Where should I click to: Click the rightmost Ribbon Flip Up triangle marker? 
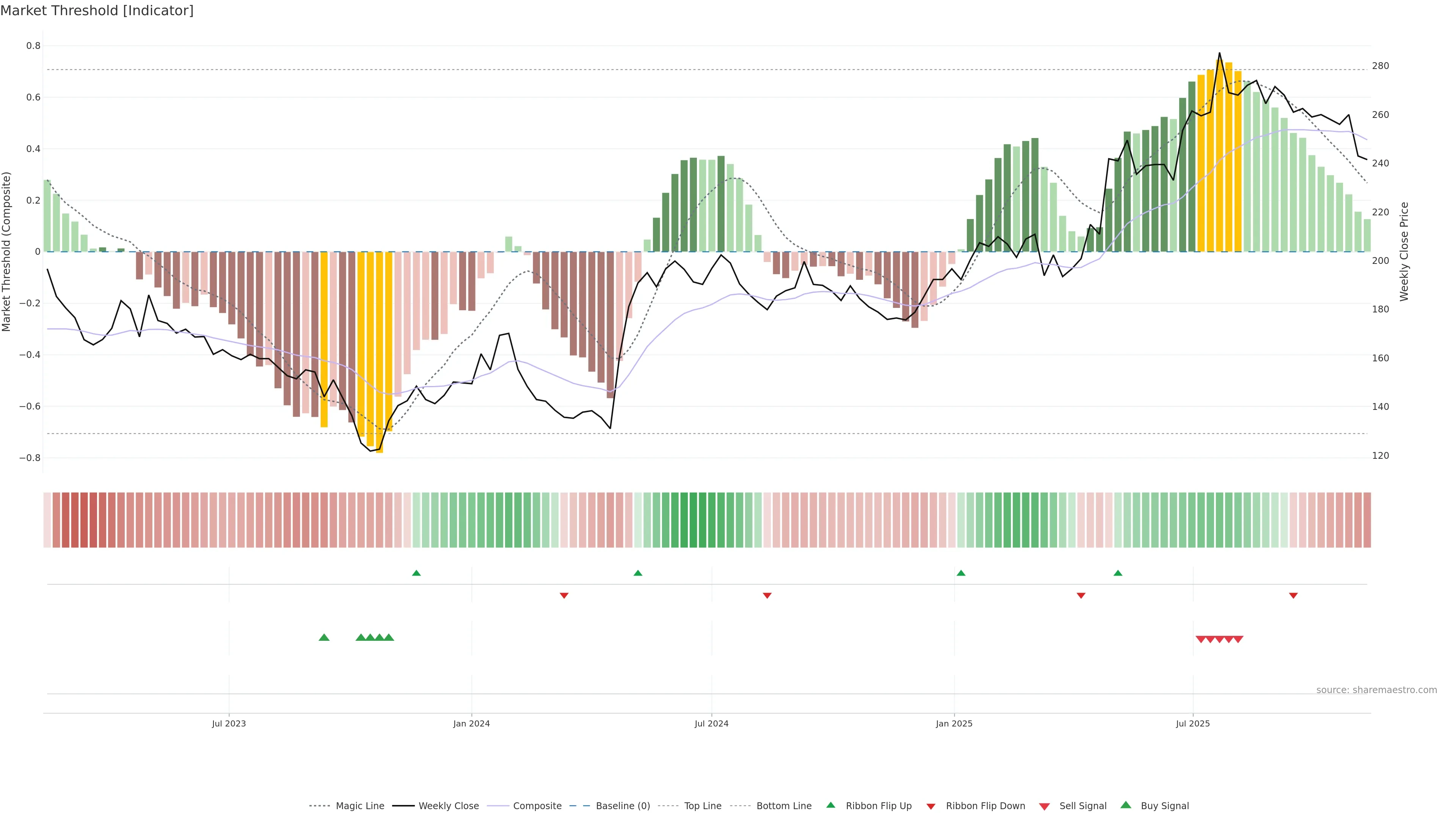click(1118, 573)
